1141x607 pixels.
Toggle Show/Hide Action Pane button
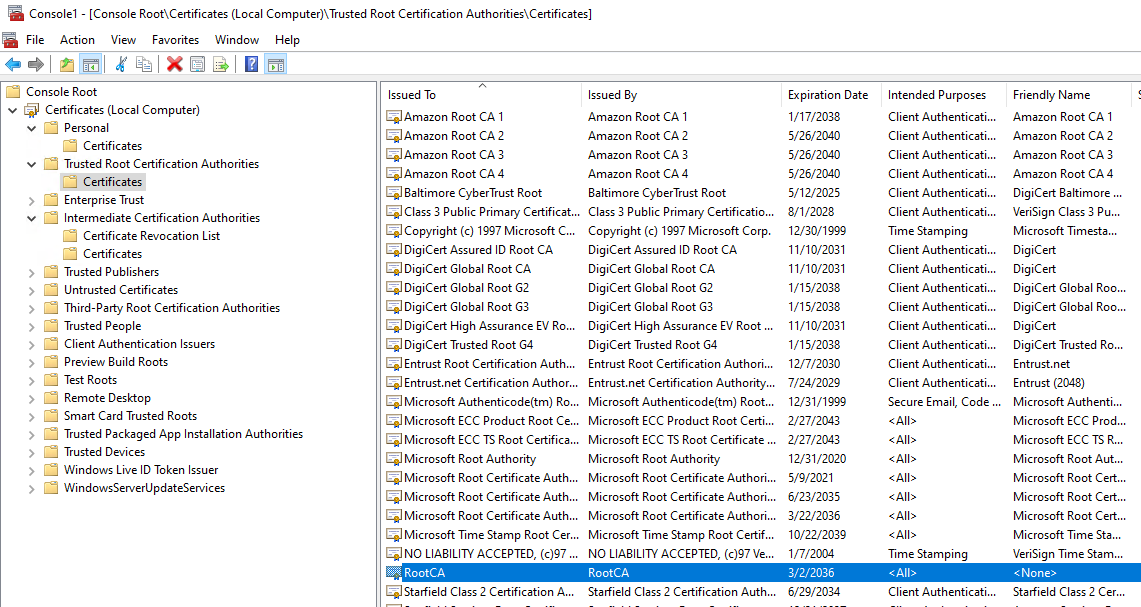tap(275, 65)
